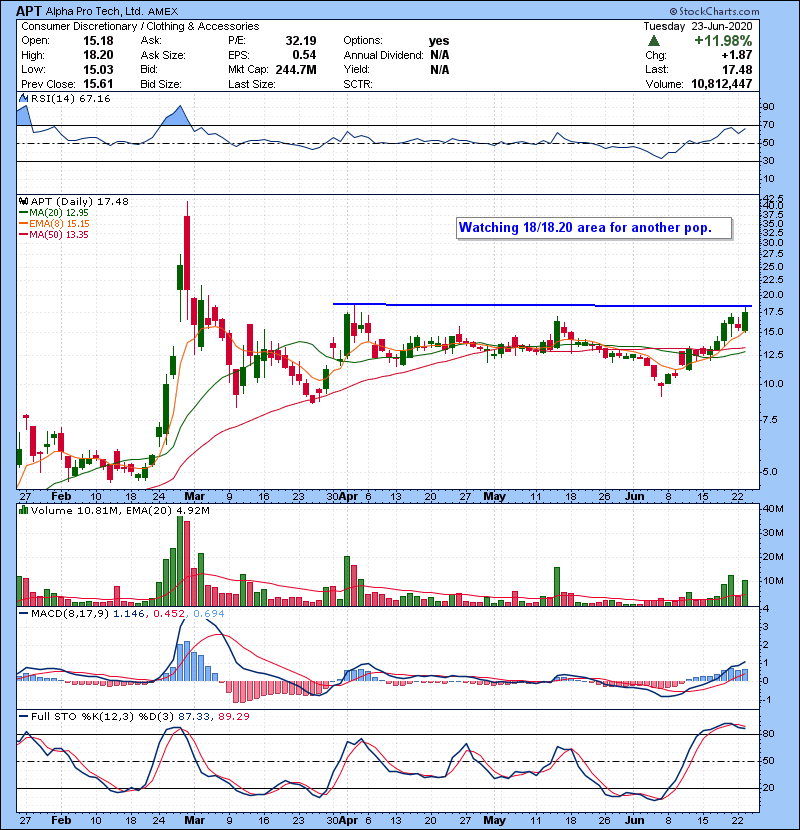Click the Open price 15.18

click(98, 41)
